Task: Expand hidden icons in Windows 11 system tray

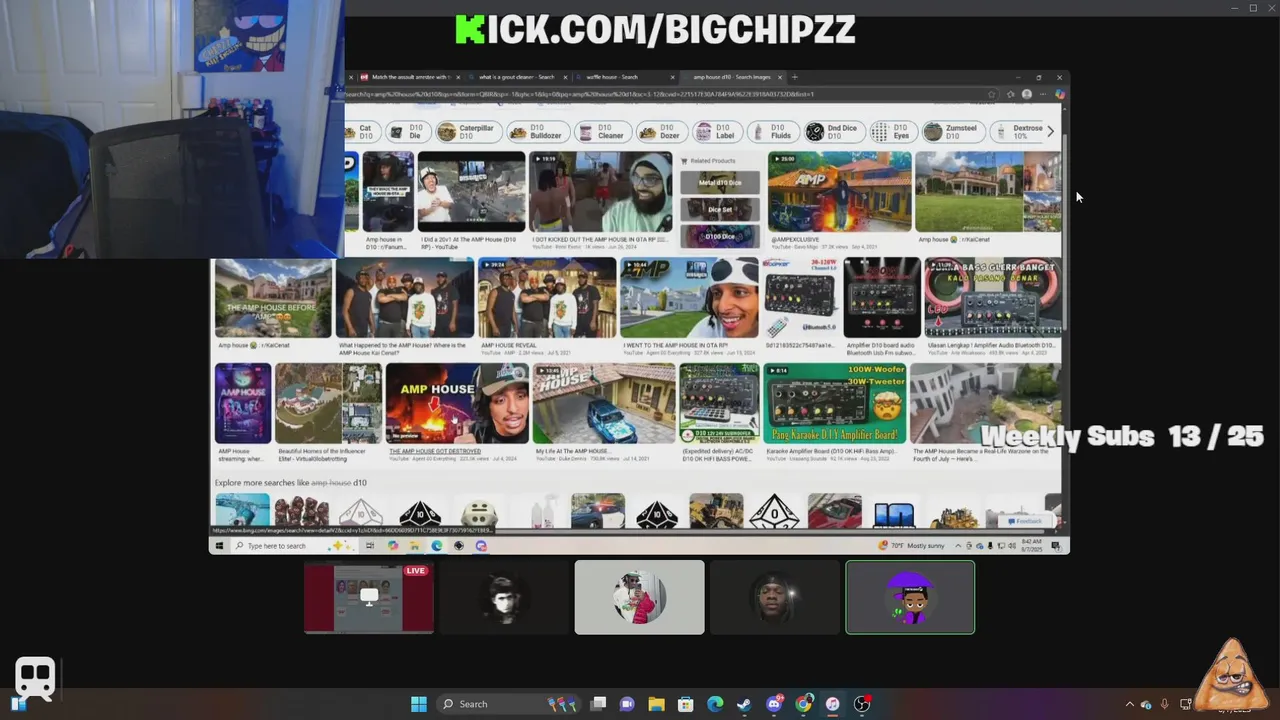Action: click(1130, 704)
